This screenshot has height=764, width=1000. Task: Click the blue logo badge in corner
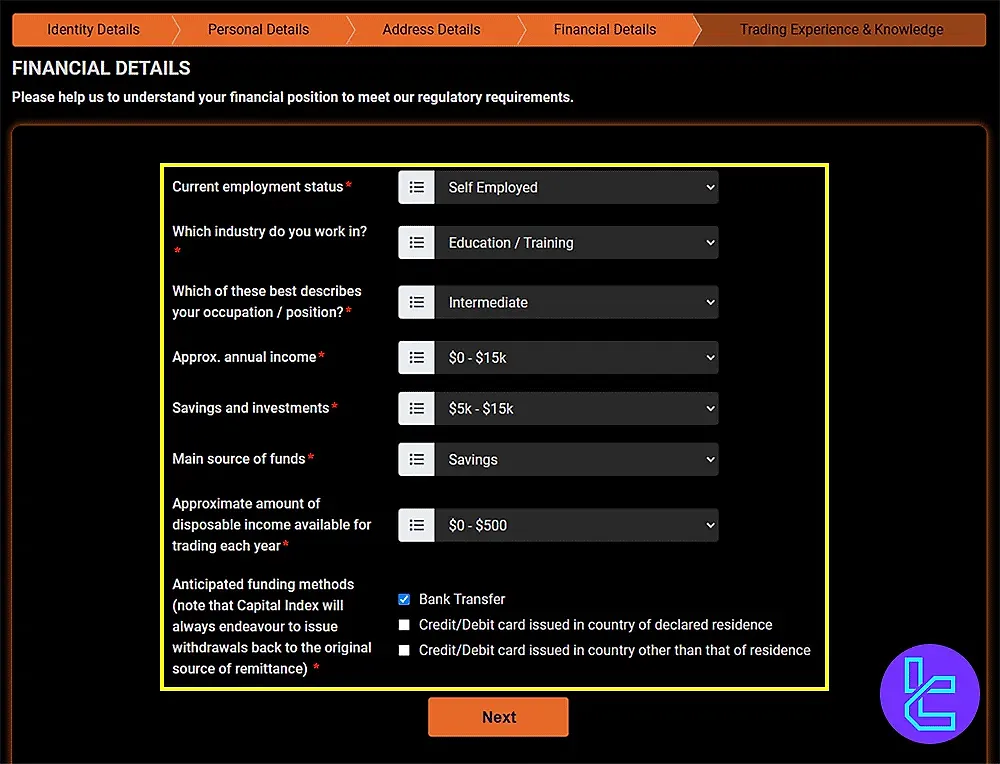click(930, 694)
